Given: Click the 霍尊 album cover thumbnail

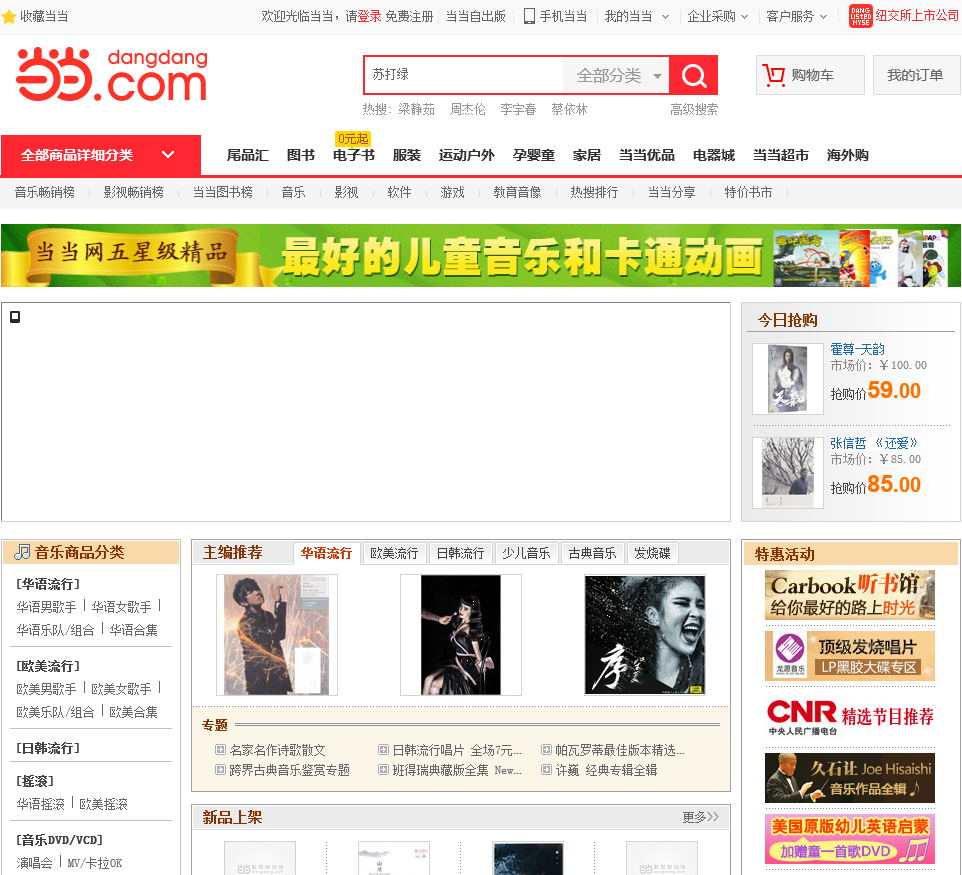Looking at the screenshot, I should (x=788, y=379).
